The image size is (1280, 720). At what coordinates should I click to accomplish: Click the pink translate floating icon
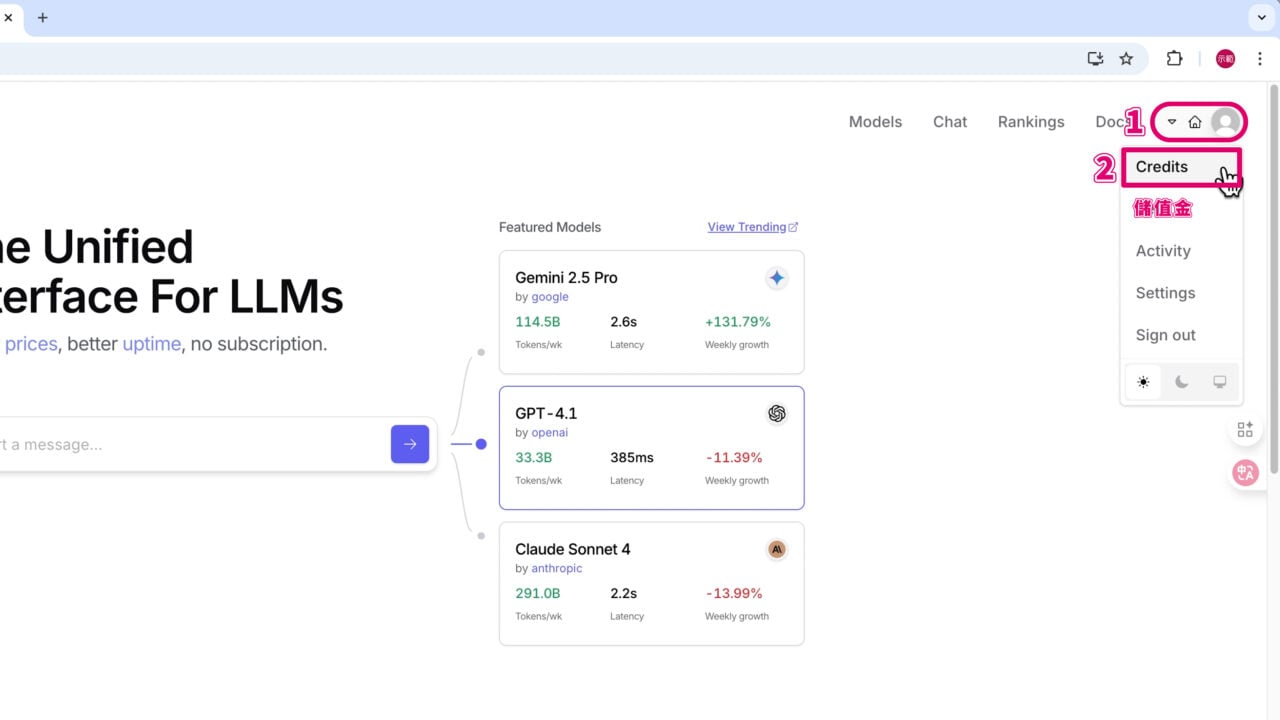(x=1245, y=473)
